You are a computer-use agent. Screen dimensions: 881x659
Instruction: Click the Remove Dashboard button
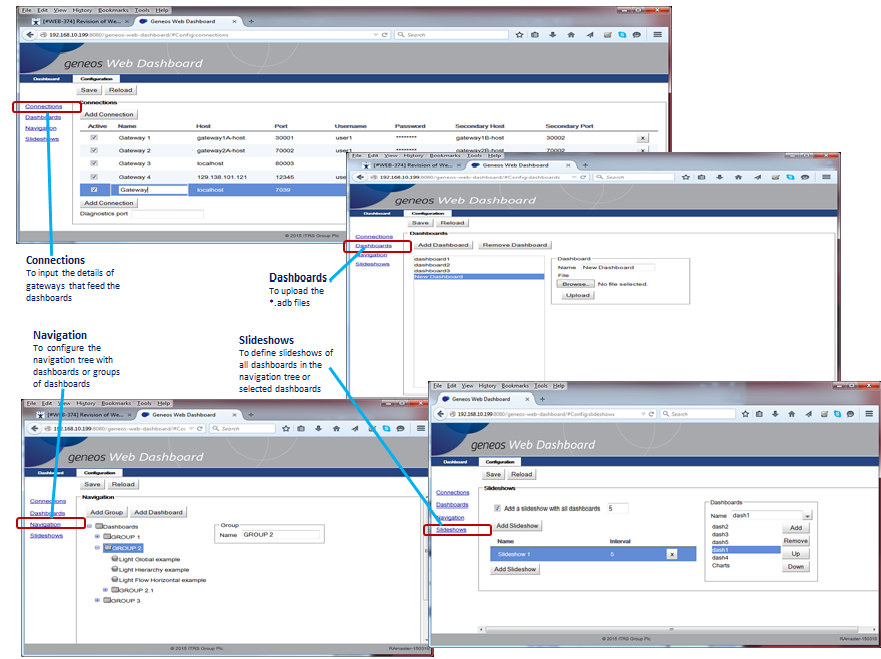pos(515,244)
